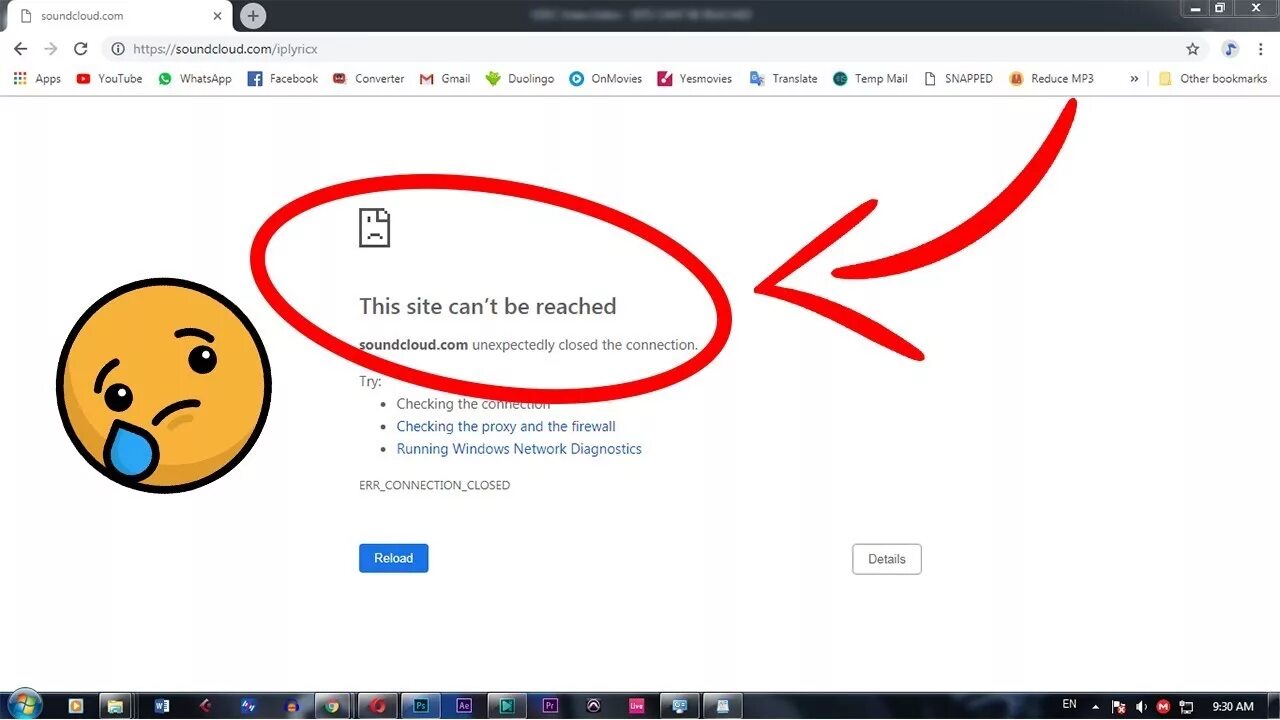The width and height of the screenshot is (1280, 720).
Task: Click the ERR_CONNECTION_CLOSED error code text
Action: (435, 485)
